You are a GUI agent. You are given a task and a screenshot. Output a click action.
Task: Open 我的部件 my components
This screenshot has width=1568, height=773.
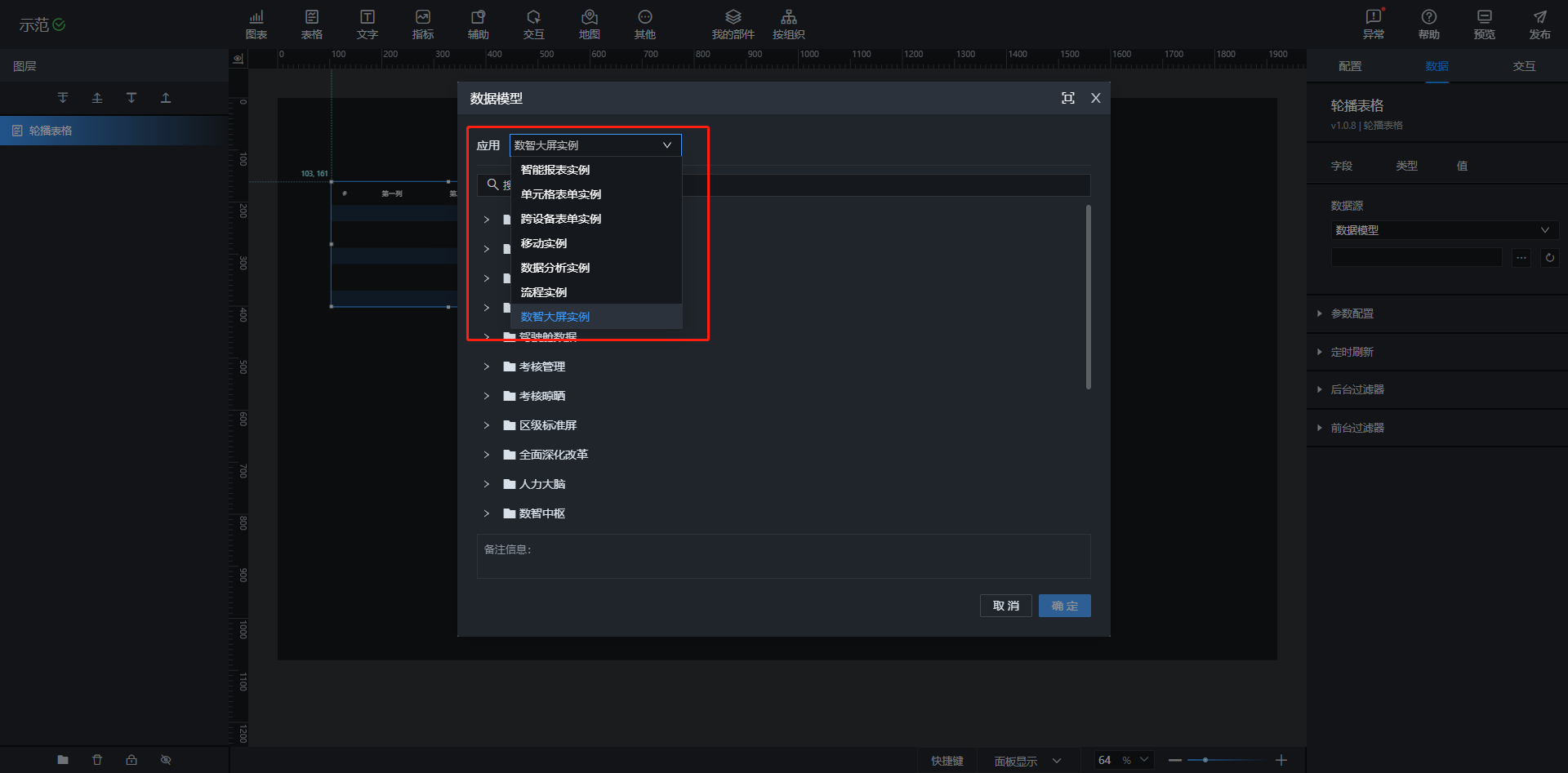pyautogui.click(x=733, y=24)
